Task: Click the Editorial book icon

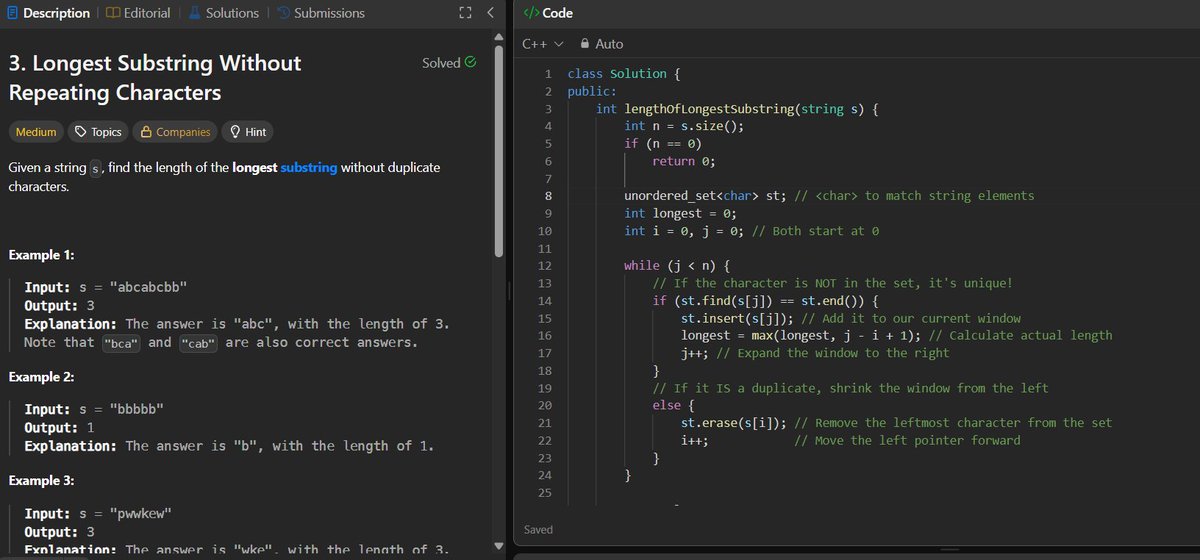Action: pos(112,13)
